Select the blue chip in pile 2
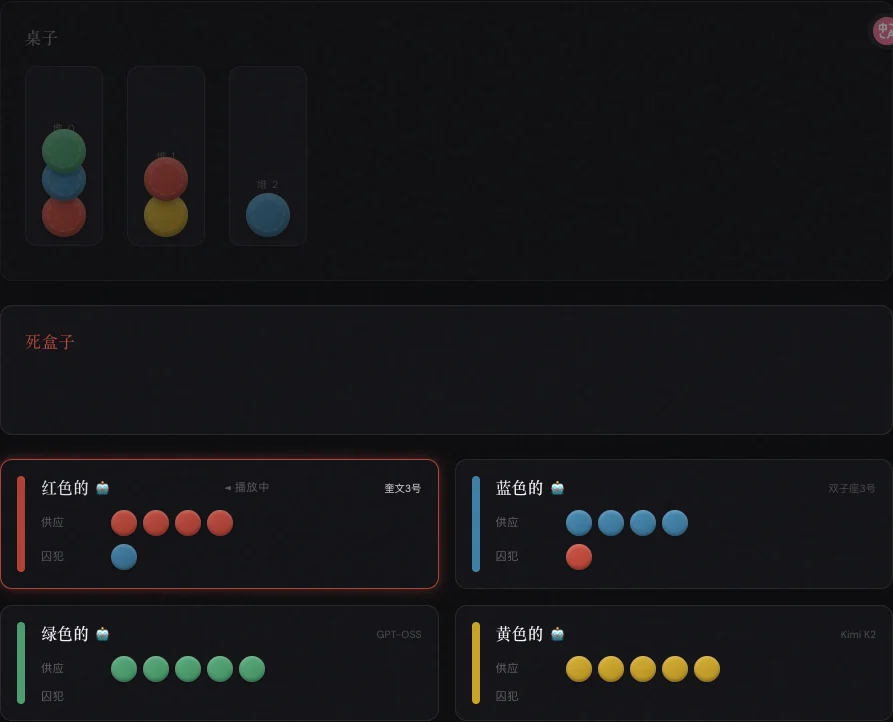893x722 pixels. pyautogui.click(x=268, y=215)
